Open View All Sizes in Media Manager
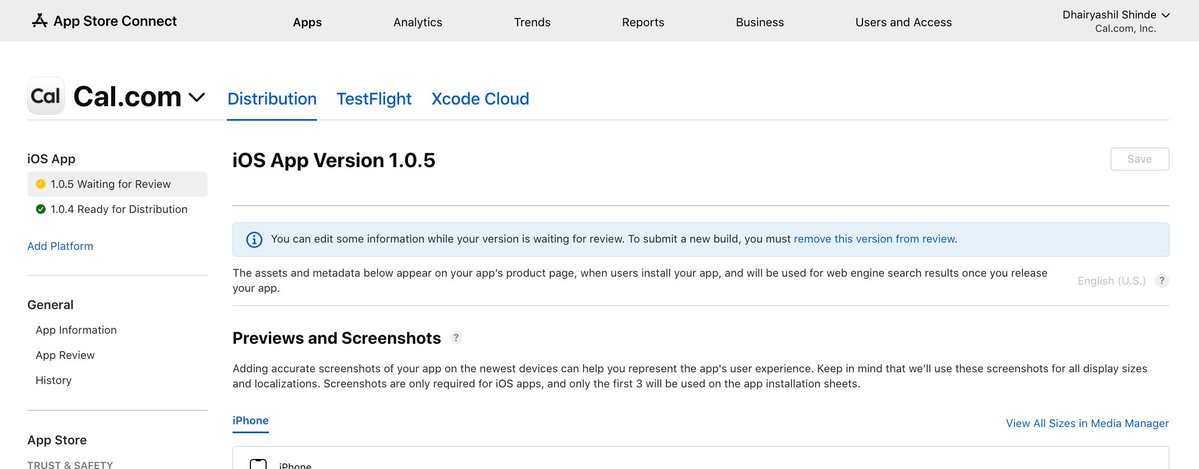The image size is (1199, 469). [x=1087, y=423]
